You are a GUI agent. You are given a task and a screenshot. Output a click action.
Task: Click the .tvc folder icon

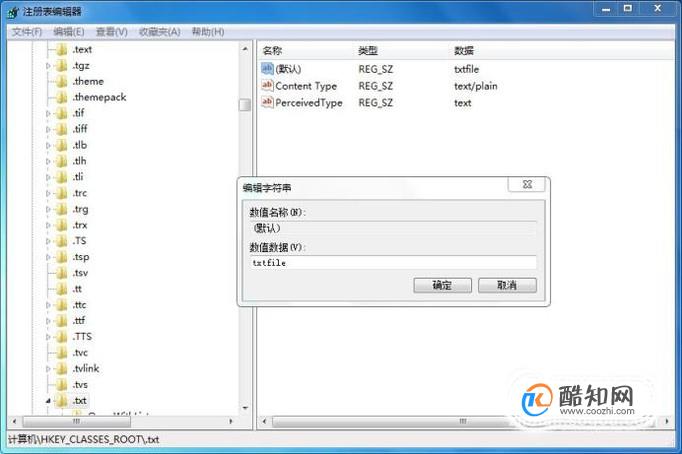[62, 353]
